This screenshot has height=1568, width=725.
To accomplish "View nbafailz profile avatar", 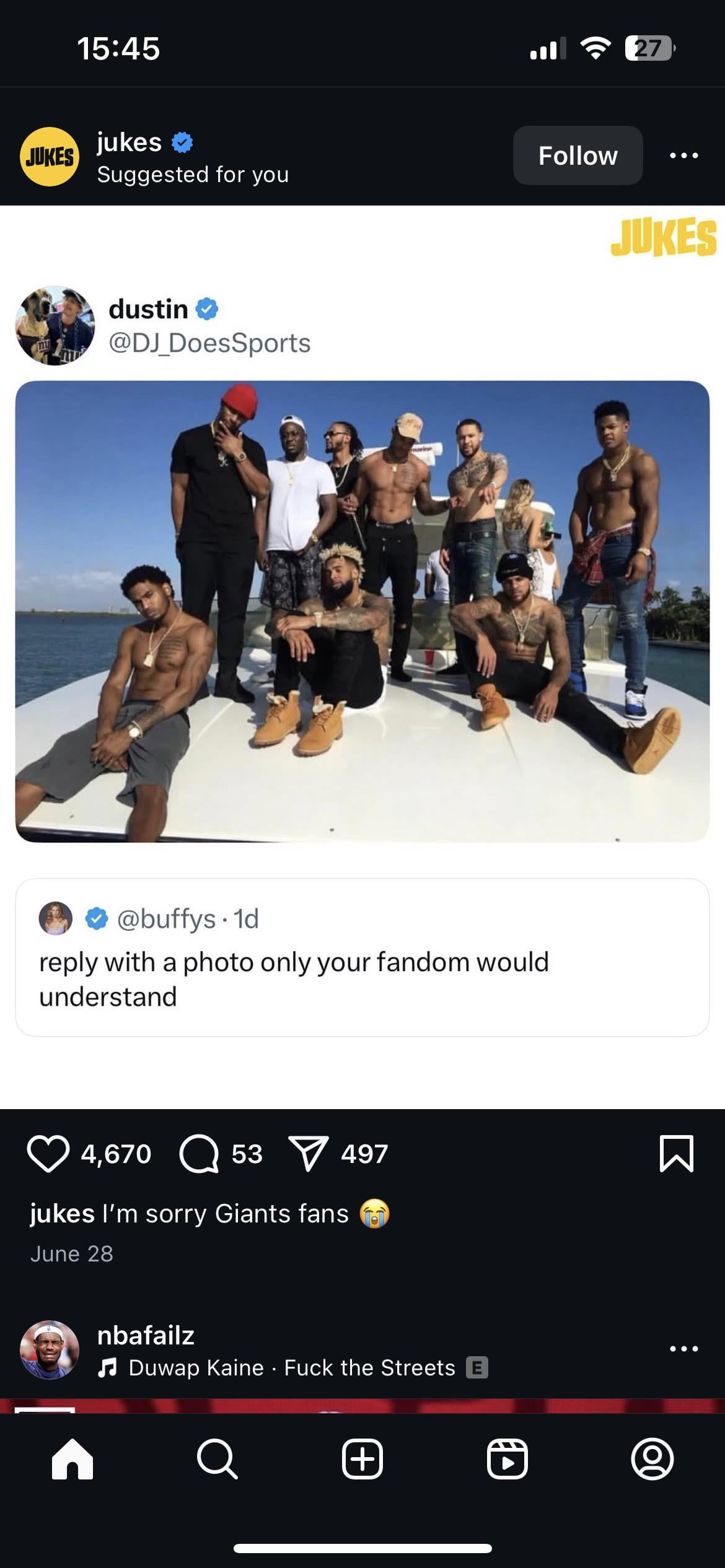I will [x=50, y=1350].
